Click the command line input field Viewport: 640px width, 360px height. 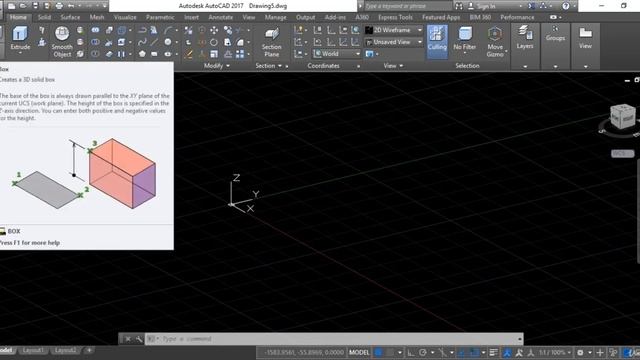334,339
